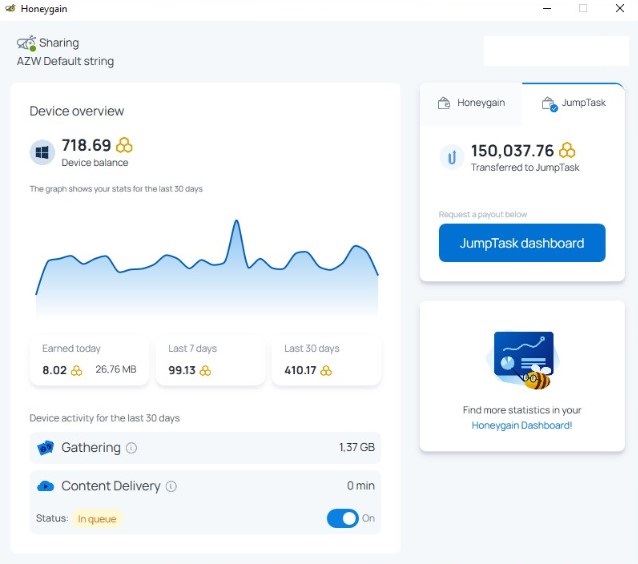Click the Gathering cards icon
Screen dimensions: 638x564
click(45, 448)
